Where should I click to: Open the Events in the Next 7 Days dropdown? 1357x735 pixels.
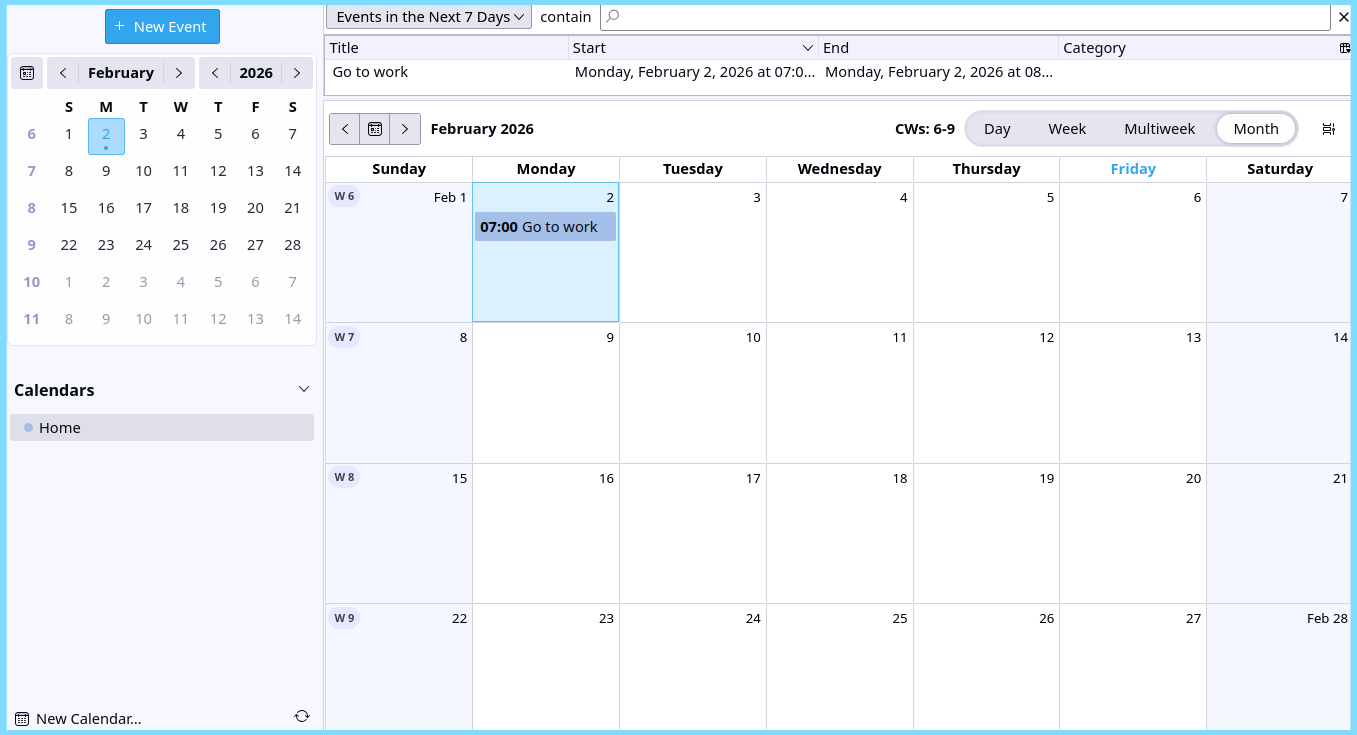[428, 16]
